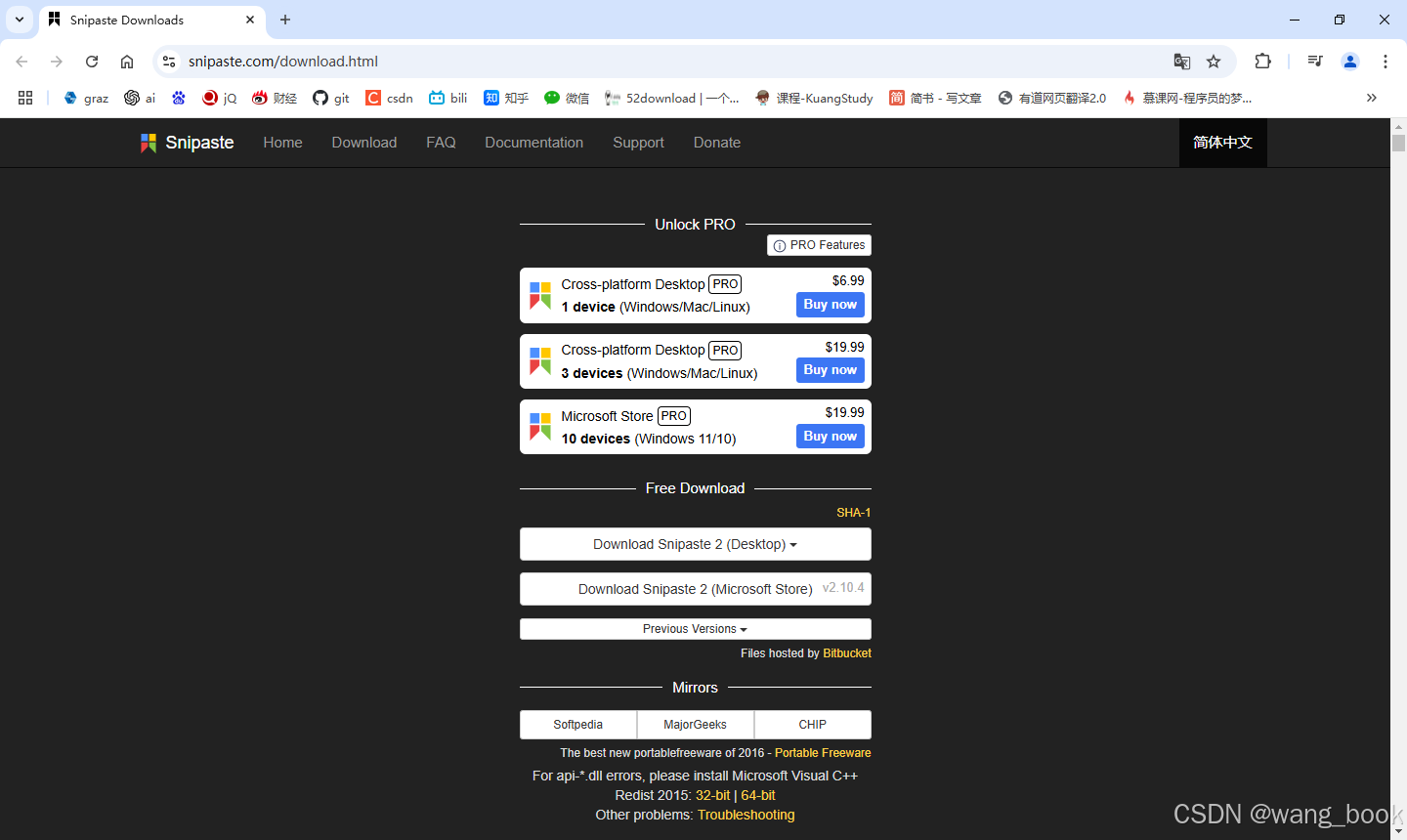Open the git GitHub bookmark
The height and width of the screenshot is (840, 1407).
tap(331, 98)
